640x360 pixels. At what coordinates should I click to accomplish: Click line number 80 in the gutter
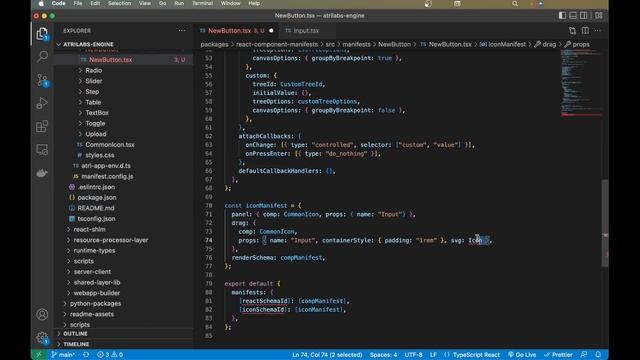pos(209,292)
